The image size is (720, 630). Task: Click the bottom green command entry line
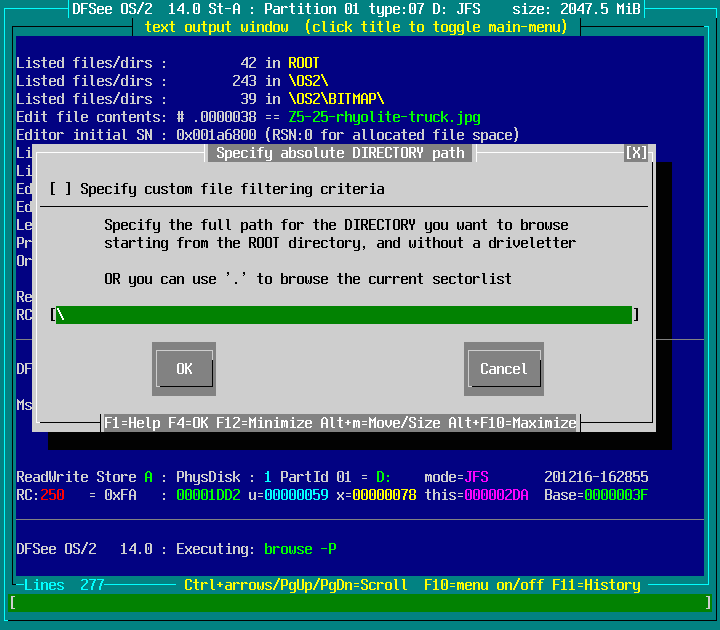click(360, 603)
